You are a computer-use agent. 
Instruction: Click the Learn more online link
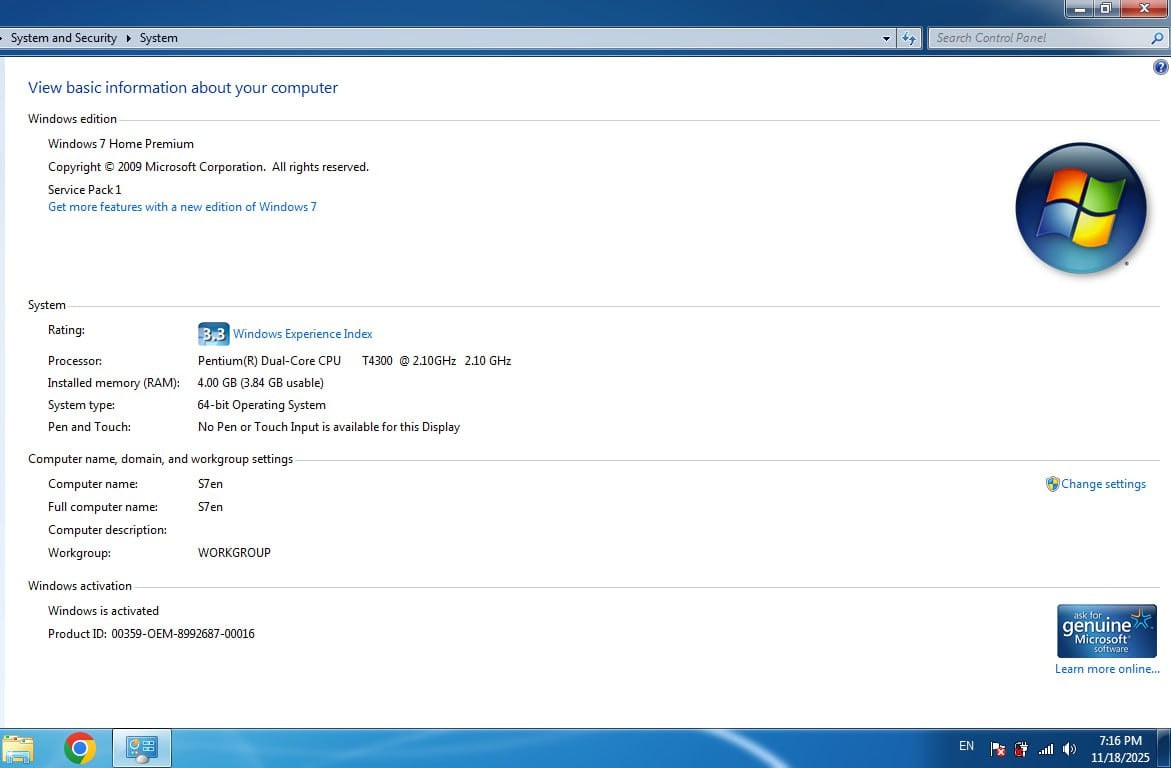click(1107, 669)
